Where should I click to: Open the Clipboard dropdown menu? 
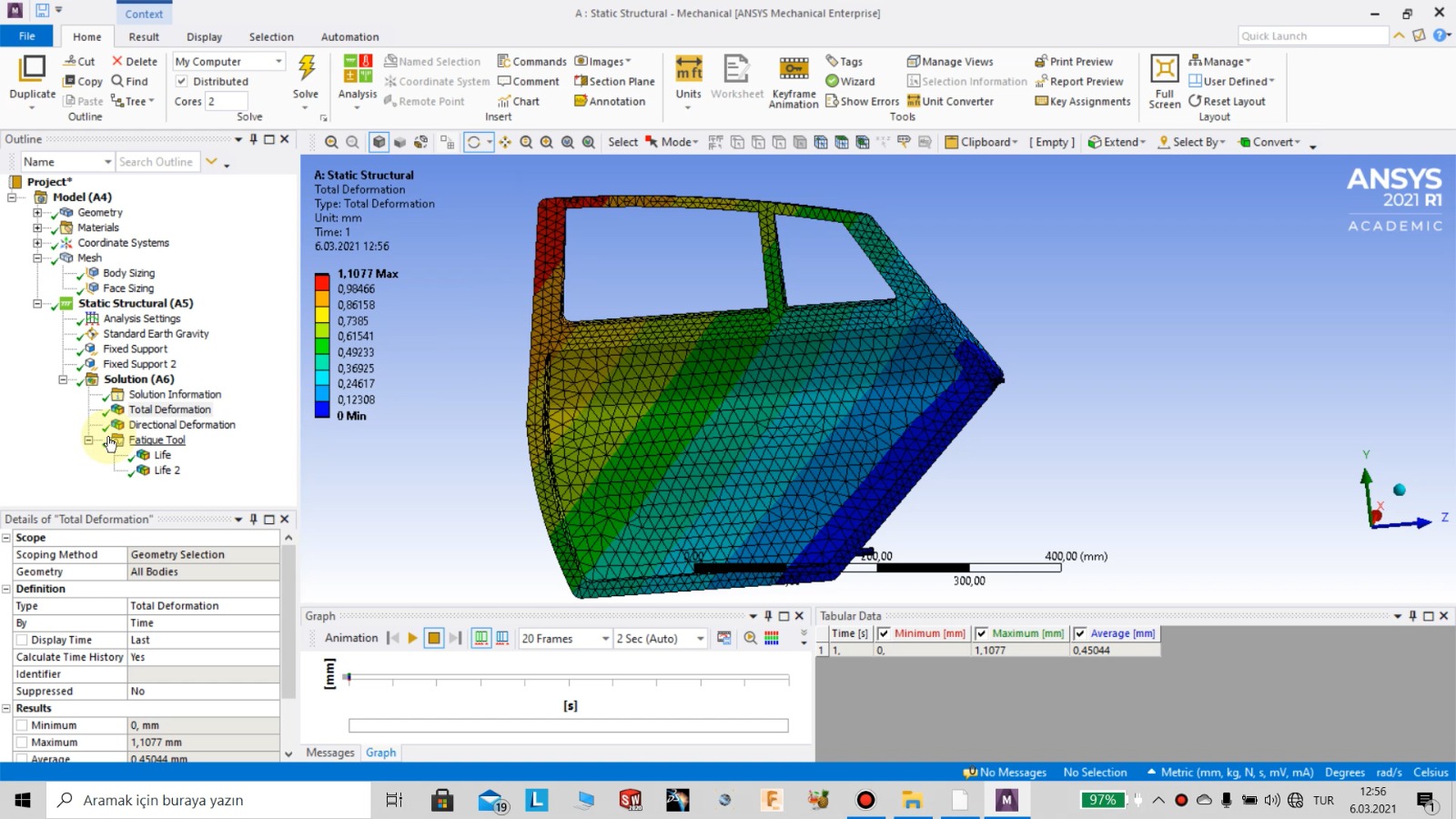(x=981, y=142)
